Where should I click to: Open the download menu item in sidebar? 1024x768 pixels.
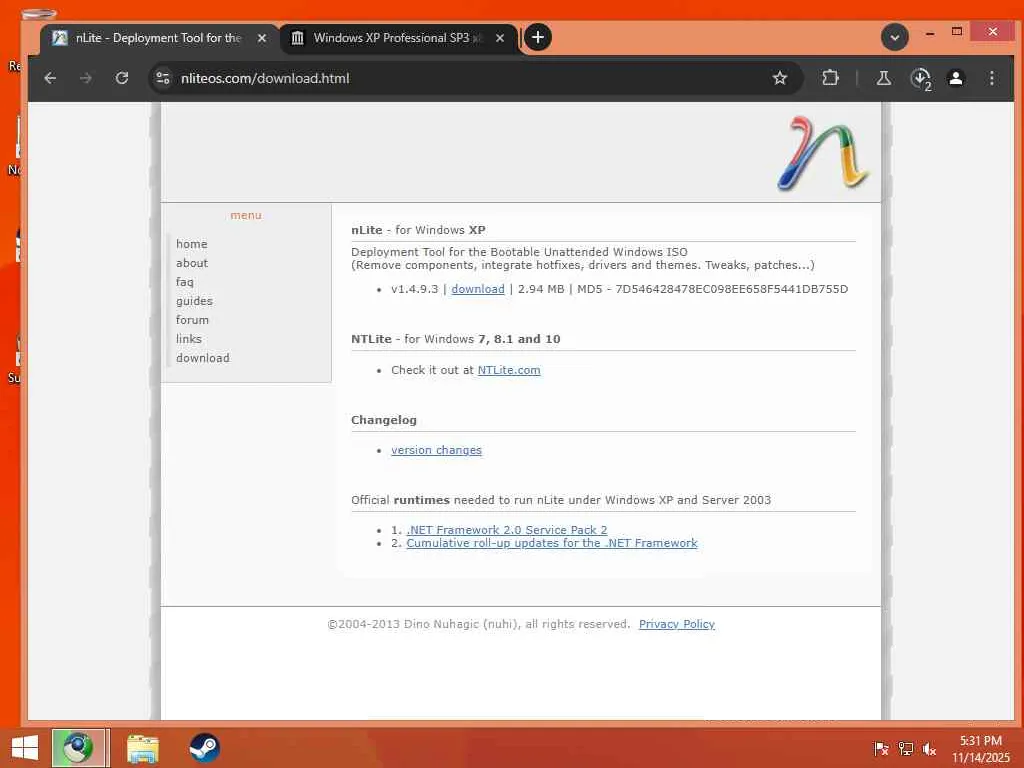tap(202, 358)
